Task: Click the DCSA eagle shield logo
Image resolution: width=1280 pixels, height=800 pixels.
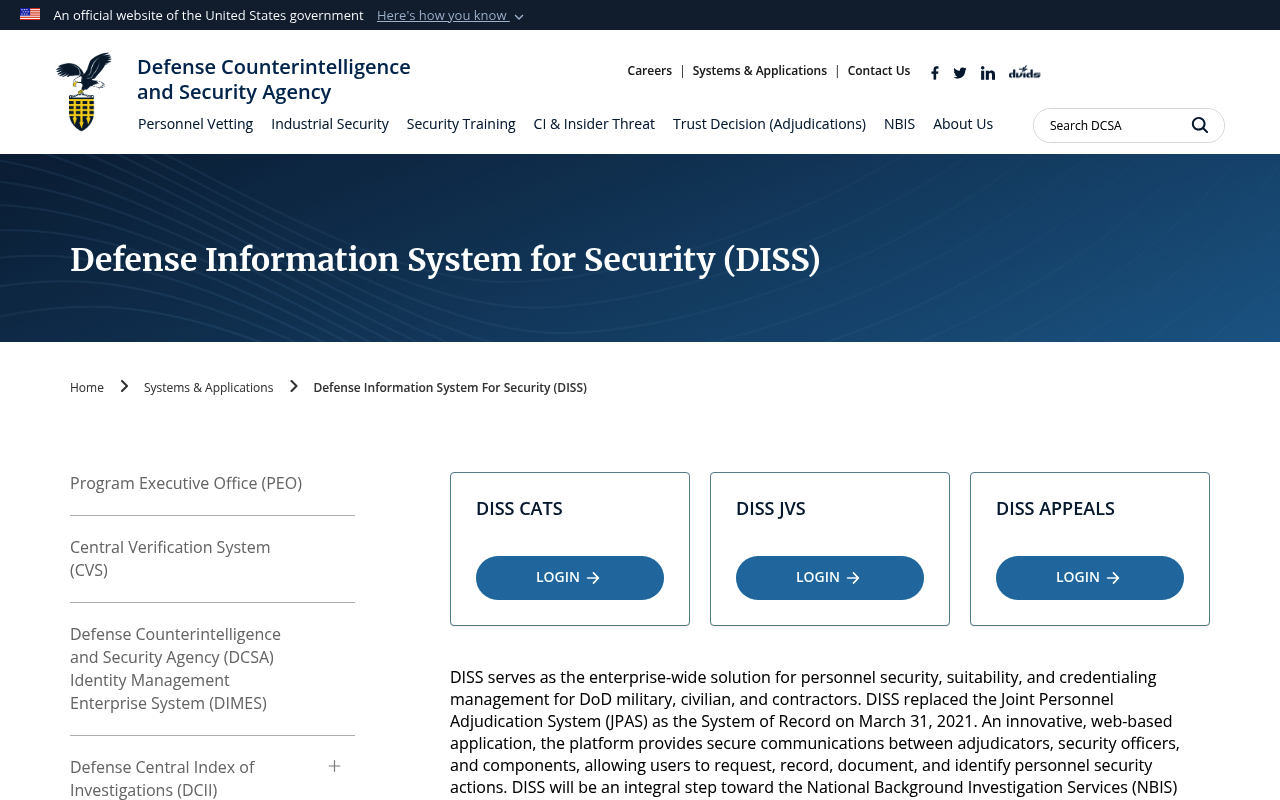Action: point(84,92)
